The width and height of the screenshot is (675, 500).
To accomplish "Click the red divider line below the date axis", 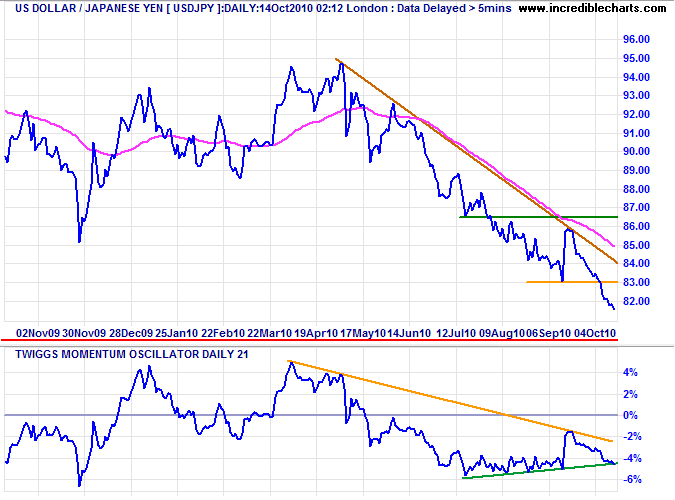I will [310, 340].
